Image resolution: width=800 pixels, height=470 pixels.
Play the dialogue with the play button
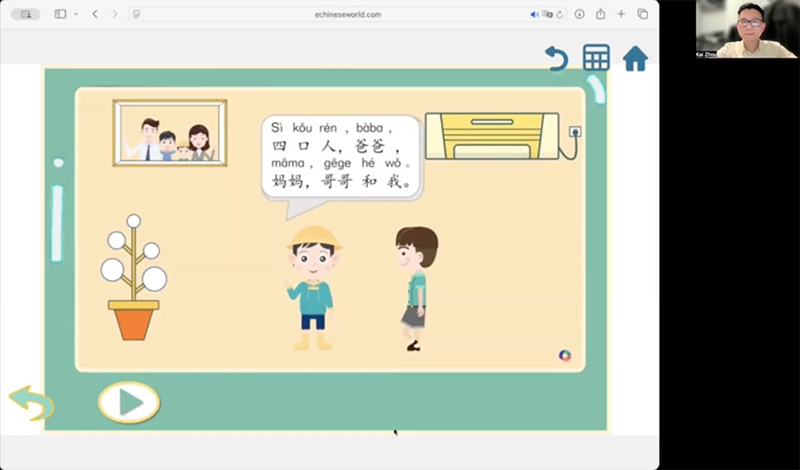pos(129,402)
